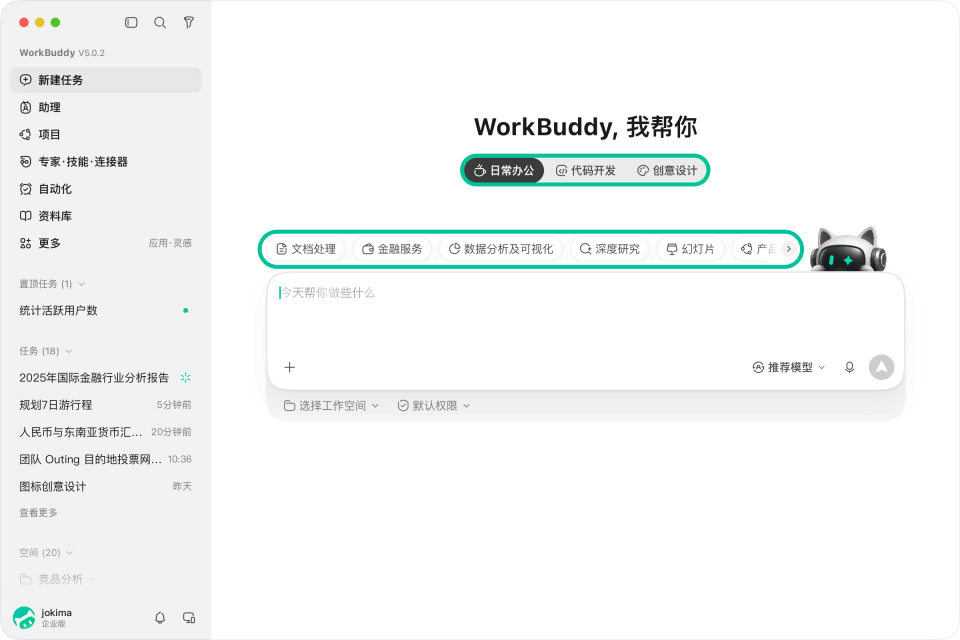
Task: Choose the 深度研究 chip
Action: pyautogui.click(x=610, y=249)
